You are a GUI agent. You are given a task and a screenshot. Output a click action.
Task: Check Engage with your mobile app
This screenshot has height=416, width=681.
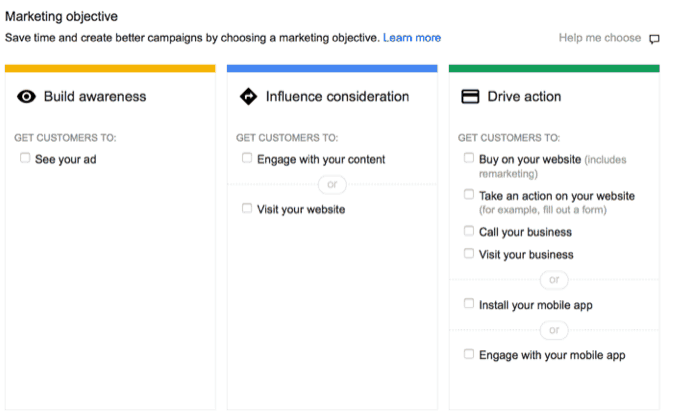[x=469, y=353]
